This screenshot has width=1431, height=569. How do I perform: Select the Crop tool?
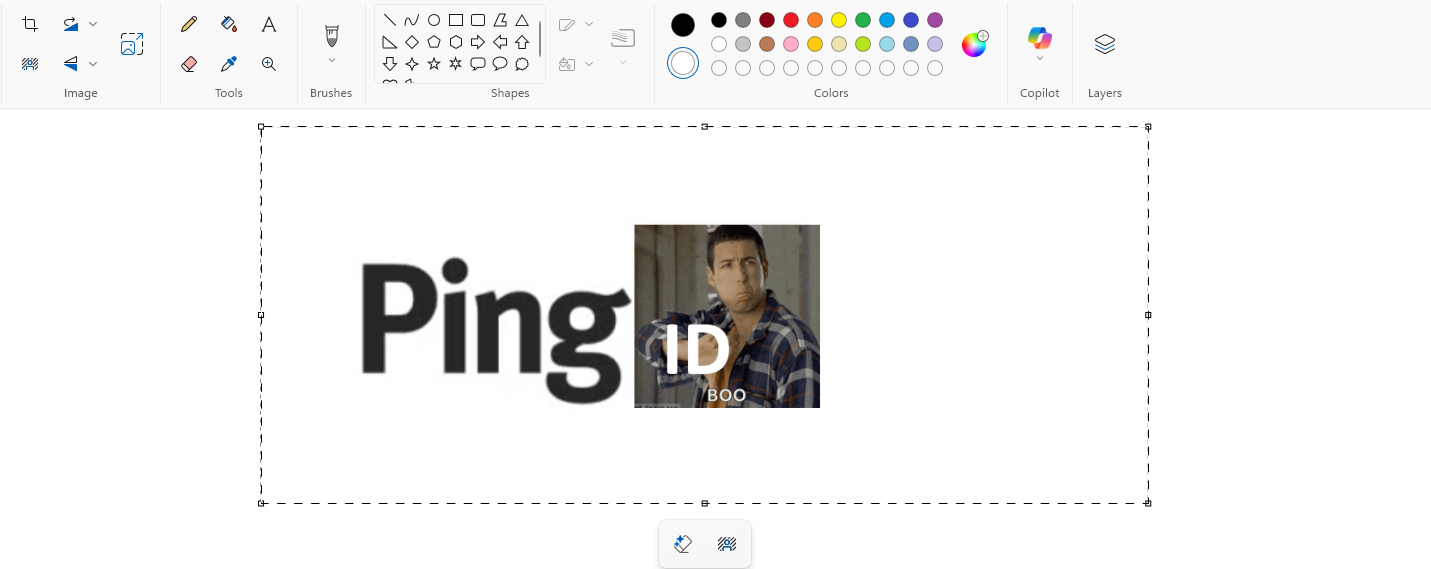coord(30,24)
